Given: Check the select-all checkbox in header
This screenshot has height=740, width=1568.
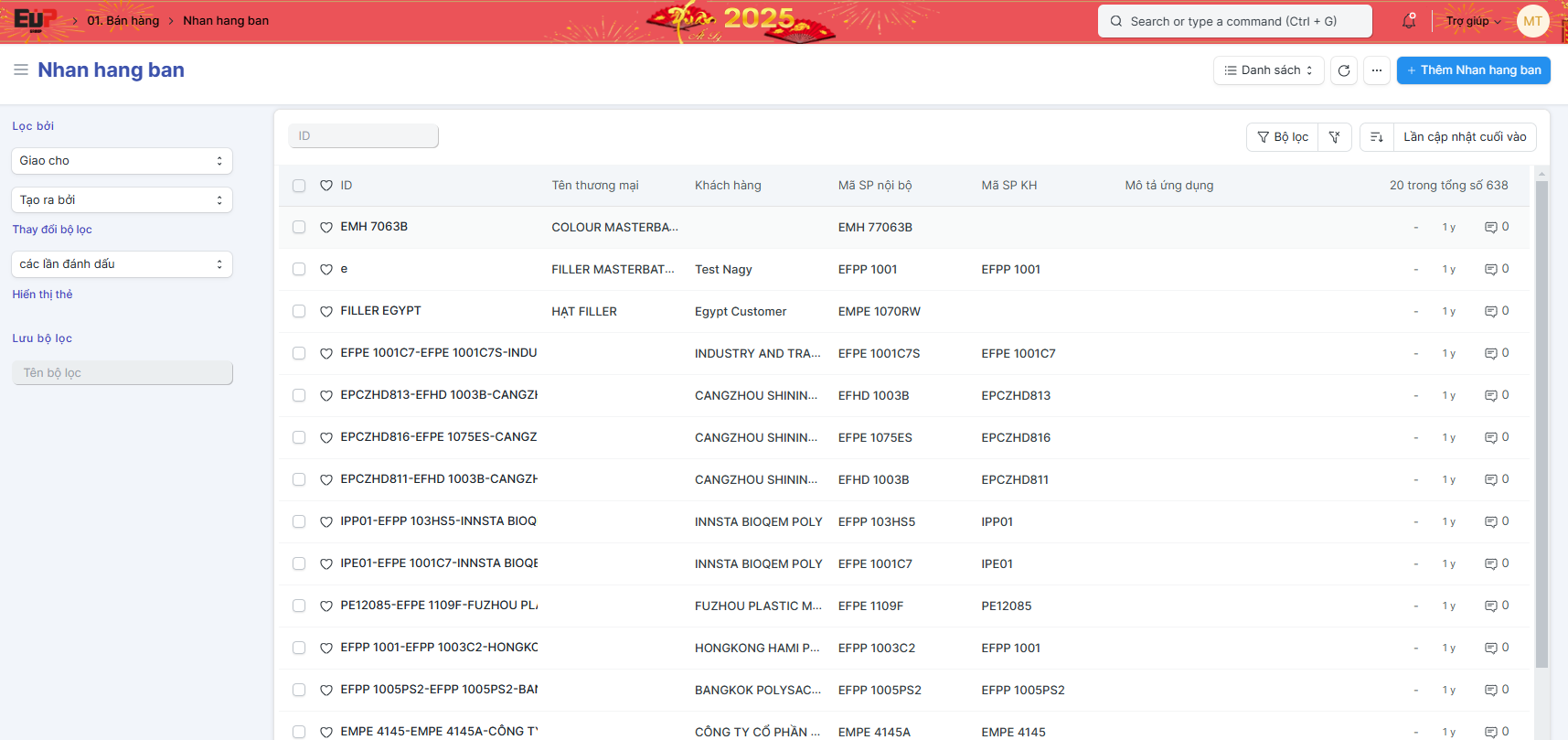Looking at the screenshot, I should pos(299,186).
